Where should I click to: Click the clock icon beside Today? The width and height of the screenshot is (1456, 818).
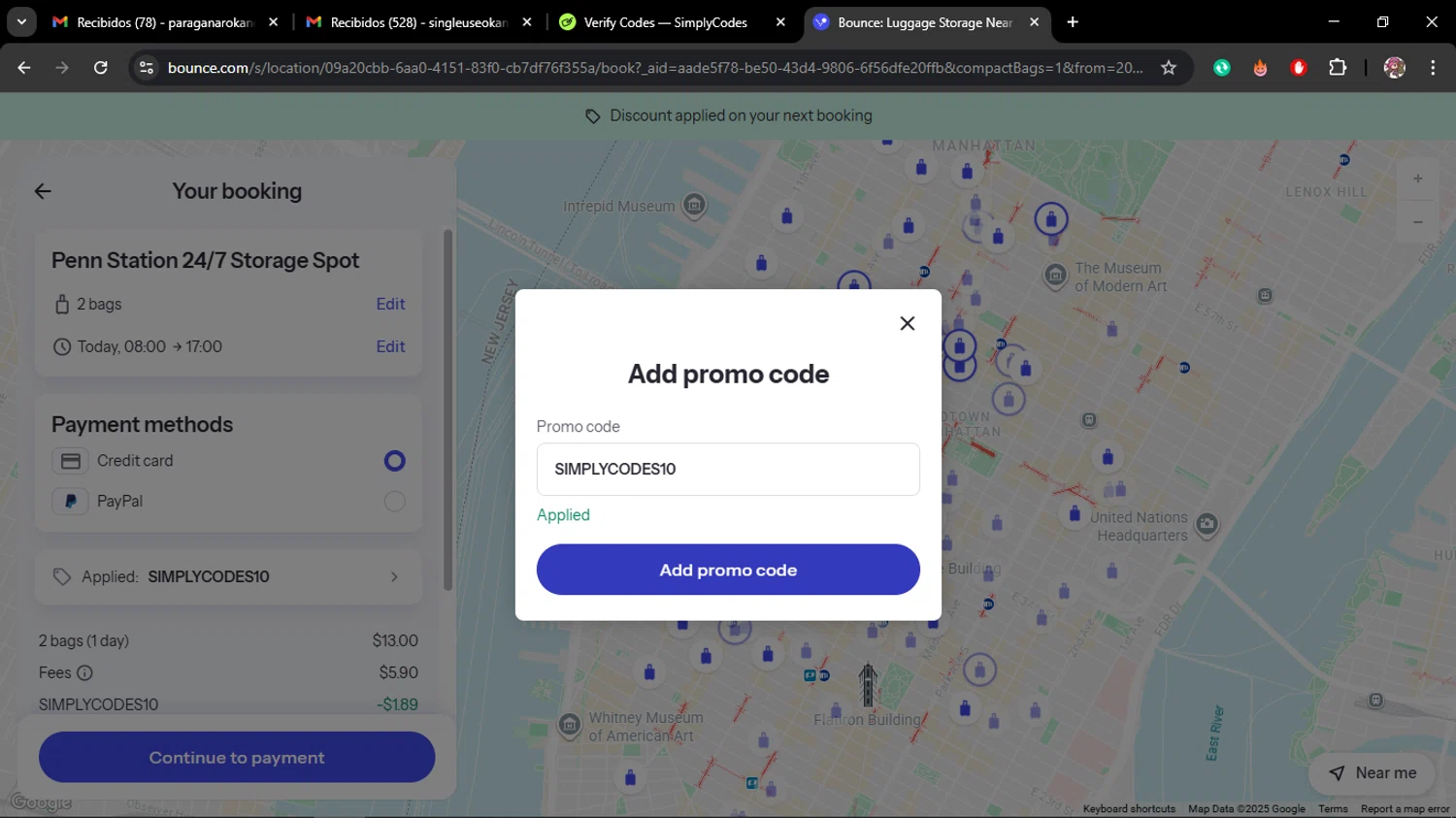[x=62, y=346]
